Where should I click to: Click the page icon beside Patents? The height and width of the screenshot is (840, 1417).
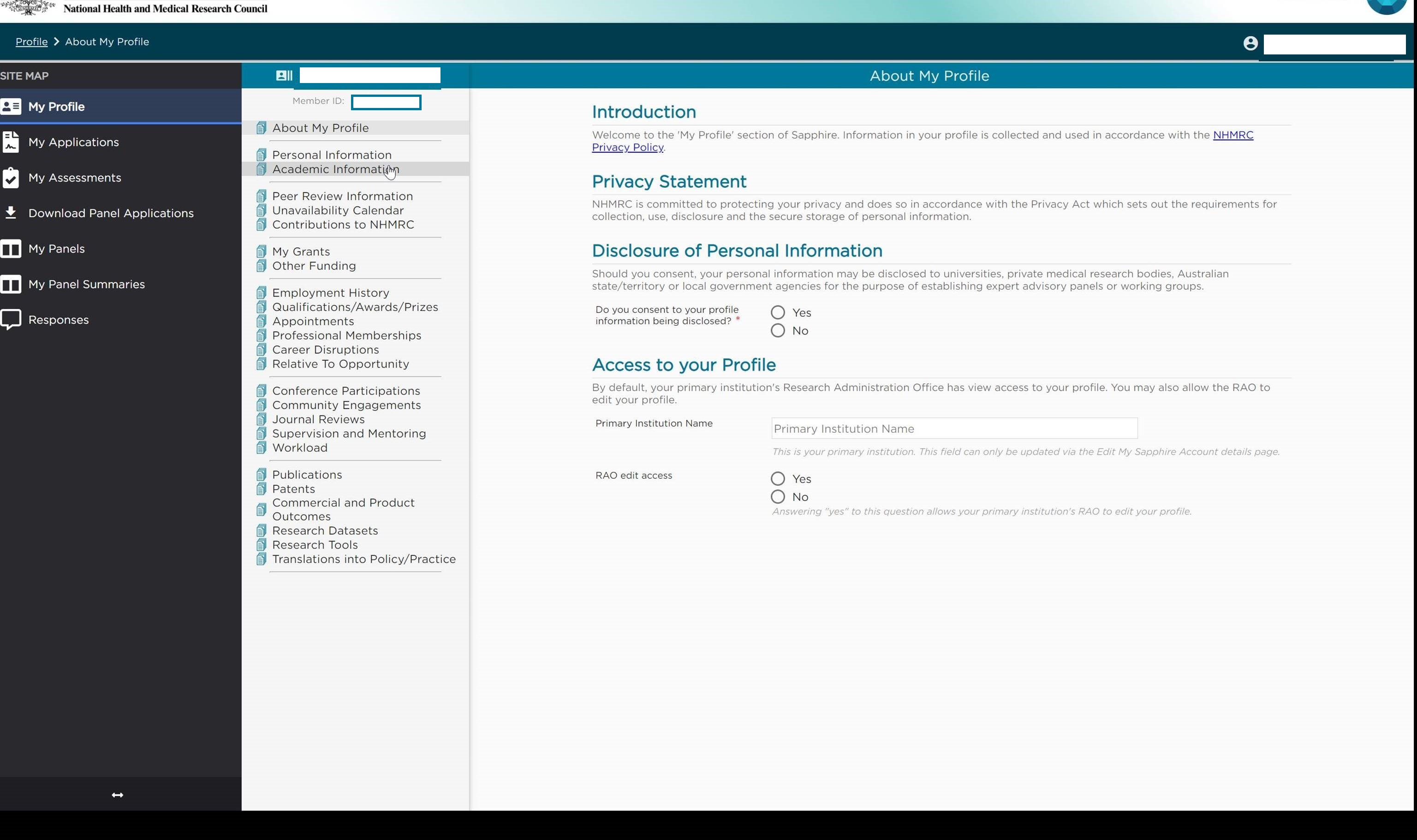pyautogui.click(x=261, y=489)
